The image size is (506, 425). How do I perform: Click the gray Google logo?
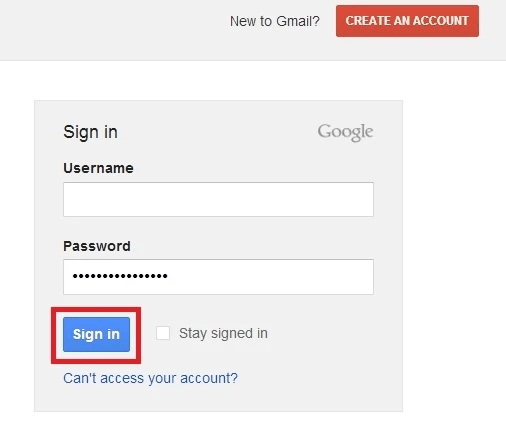pyautogui.click(x=345, y=133)
